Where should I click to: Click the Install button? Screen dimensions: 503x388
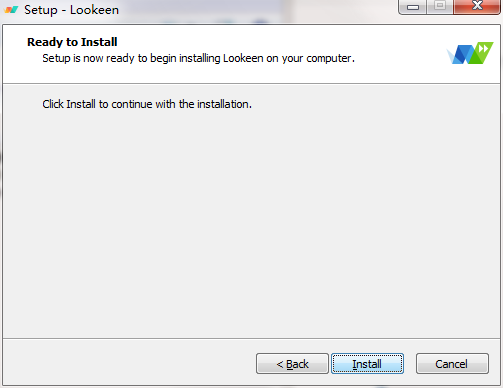[x=367, y=364]
